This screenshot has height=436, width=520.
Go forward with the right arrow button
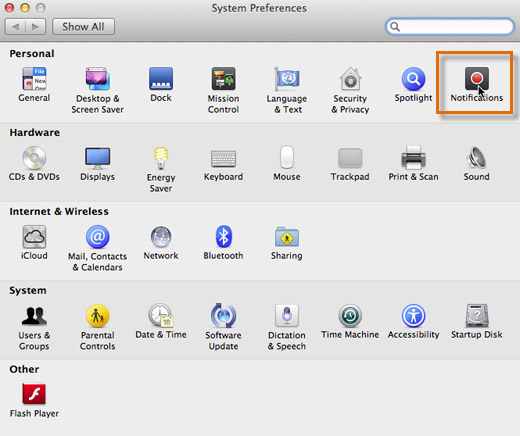35,27
